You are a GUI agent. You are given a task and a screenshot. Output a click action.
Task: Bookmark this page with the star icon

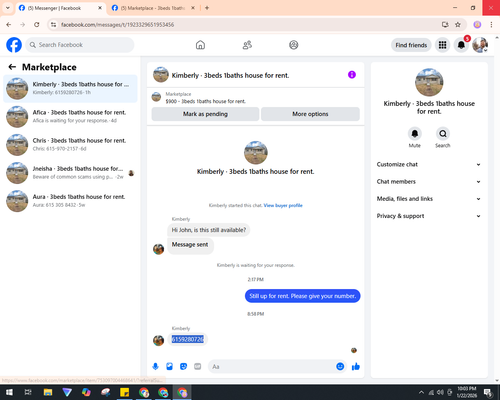pos(458,25)
